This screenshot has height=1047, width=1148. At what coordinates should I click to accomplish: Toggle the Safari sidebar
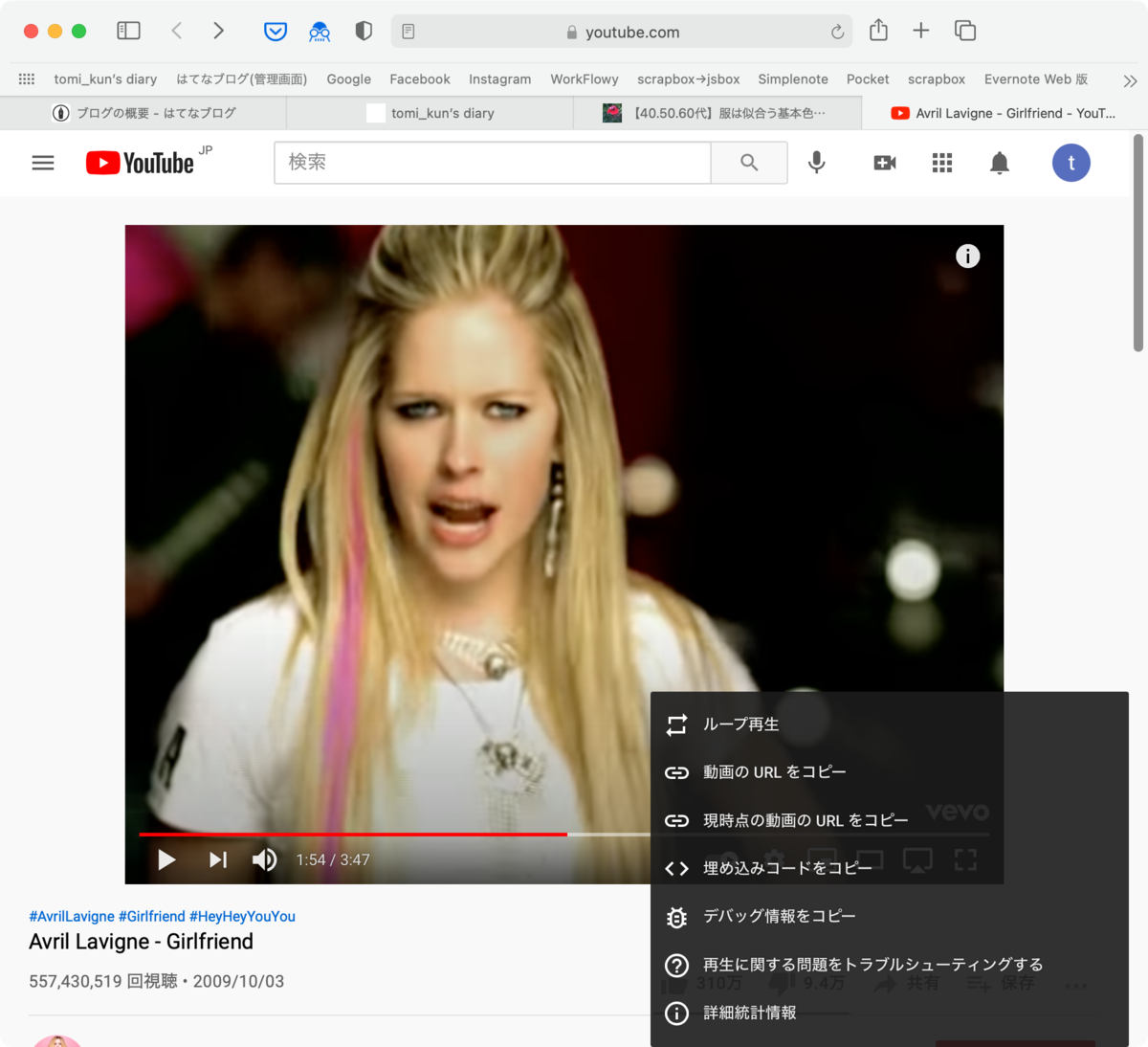pyautogui.click(x=128, y=31)
